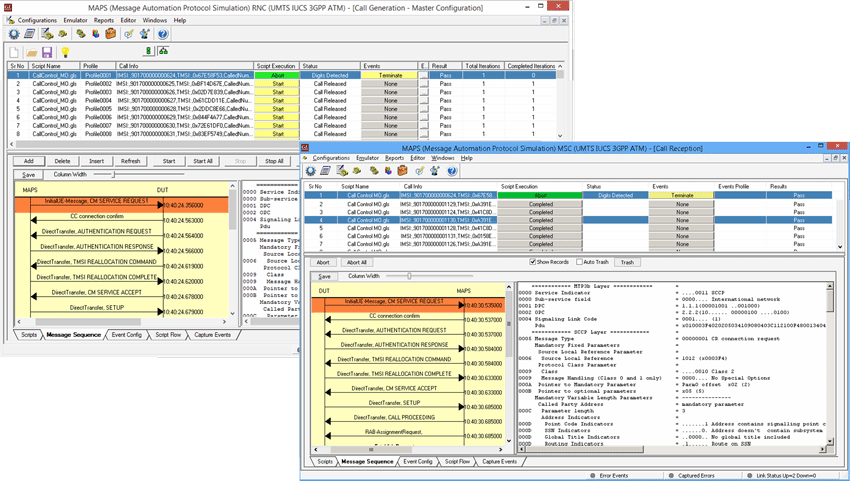
Task: Open Terminate events dropdown in MSC row 1
Action: tap(681, 195)
